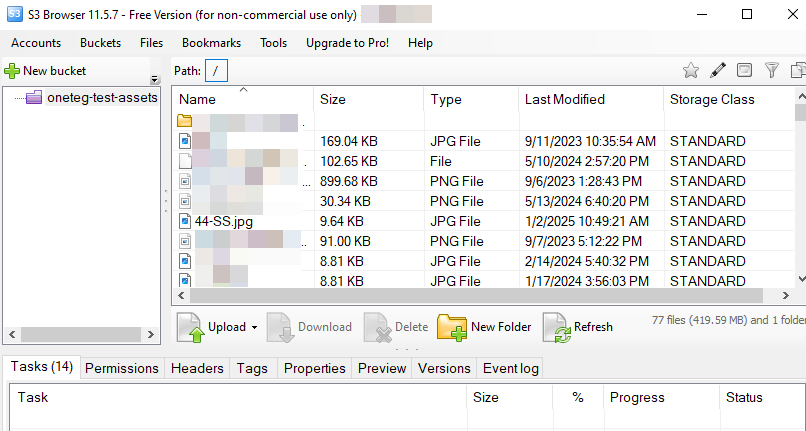This screenshot has height=431, width=806.
Task: Click the square view icon beside pencil
Action: pos(744,70)
